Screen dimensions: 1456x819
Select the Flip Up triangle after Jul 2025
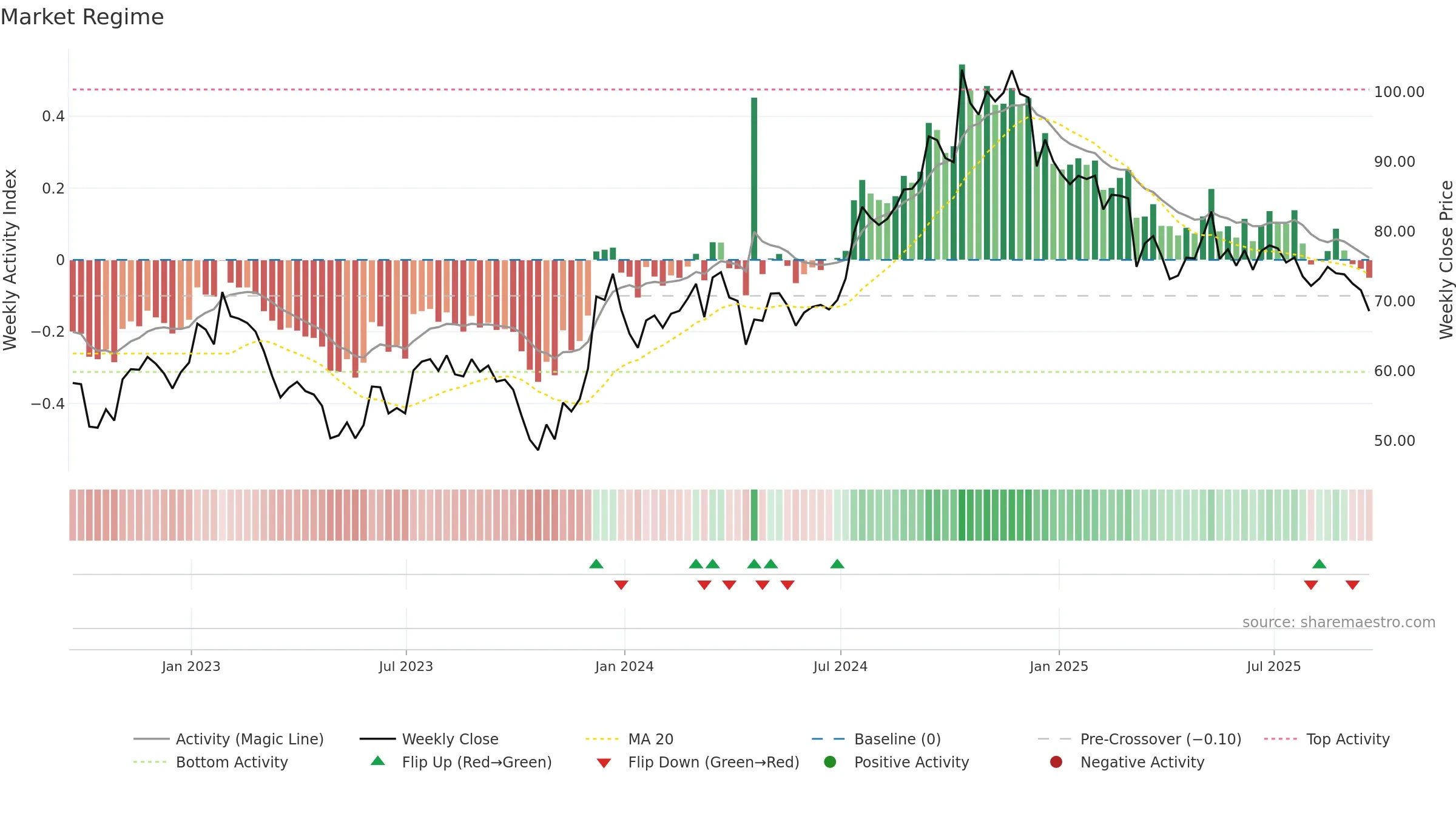(1319, 564)
